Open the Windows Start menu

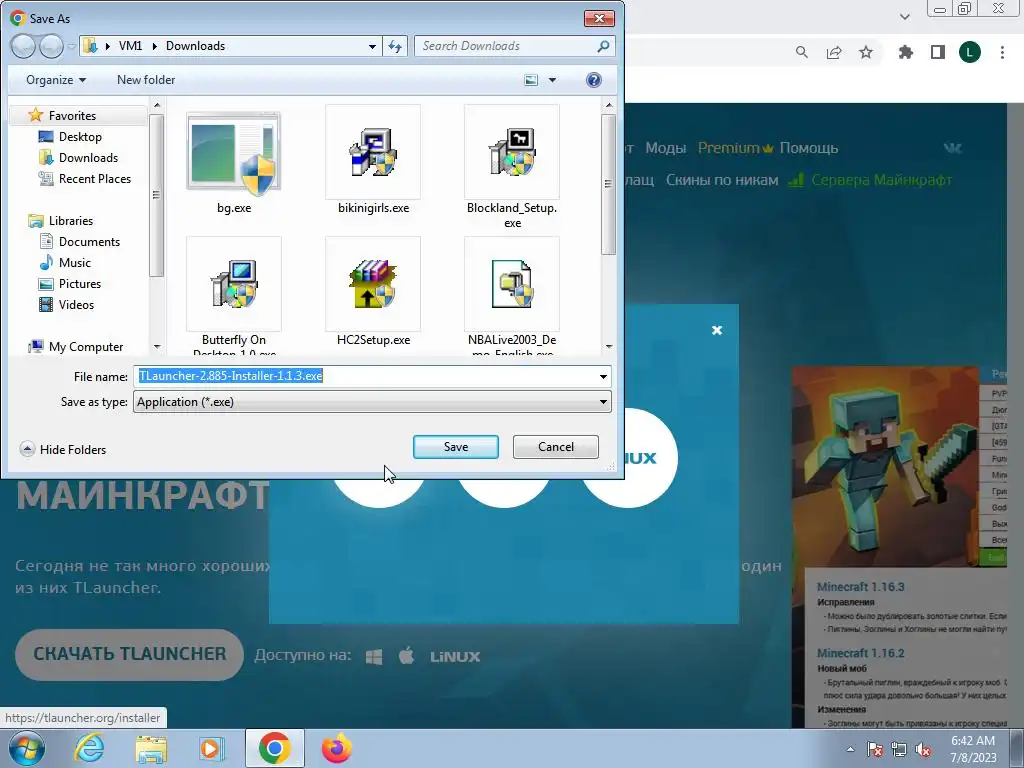[x=27, y=748]
